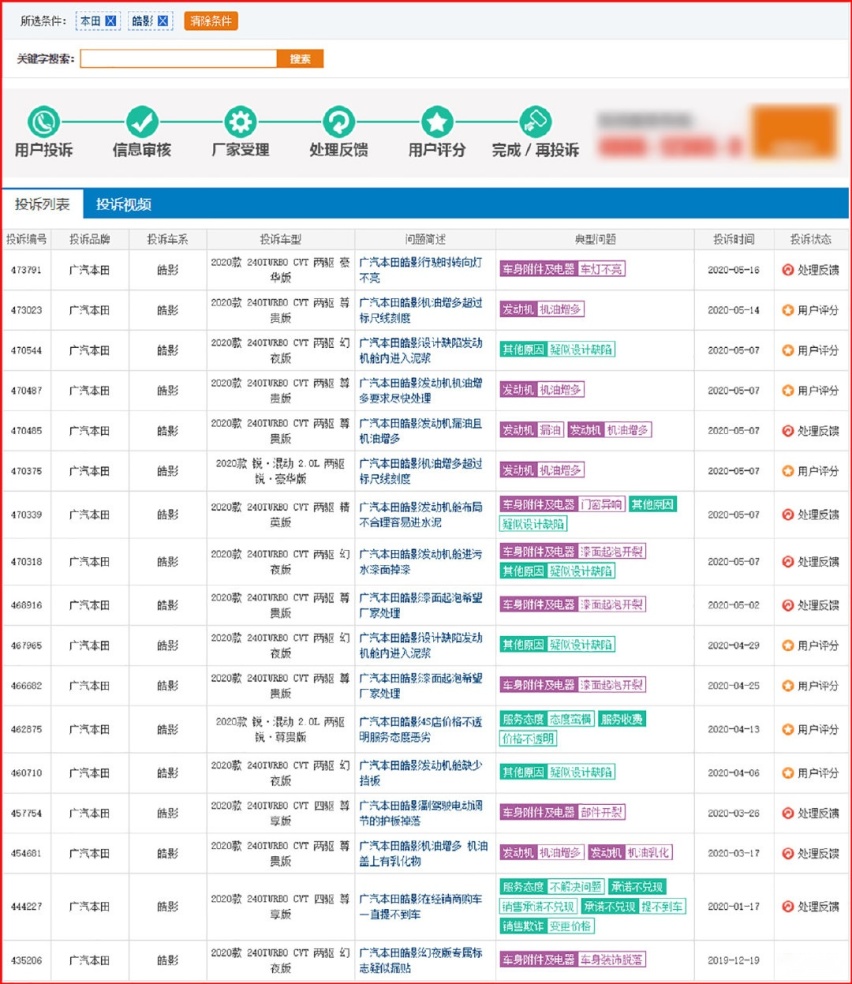
Task: Open complaint 广汽本田皓影幻夜版专属标志疑似腐贴
Action: [x=420, y=960]
